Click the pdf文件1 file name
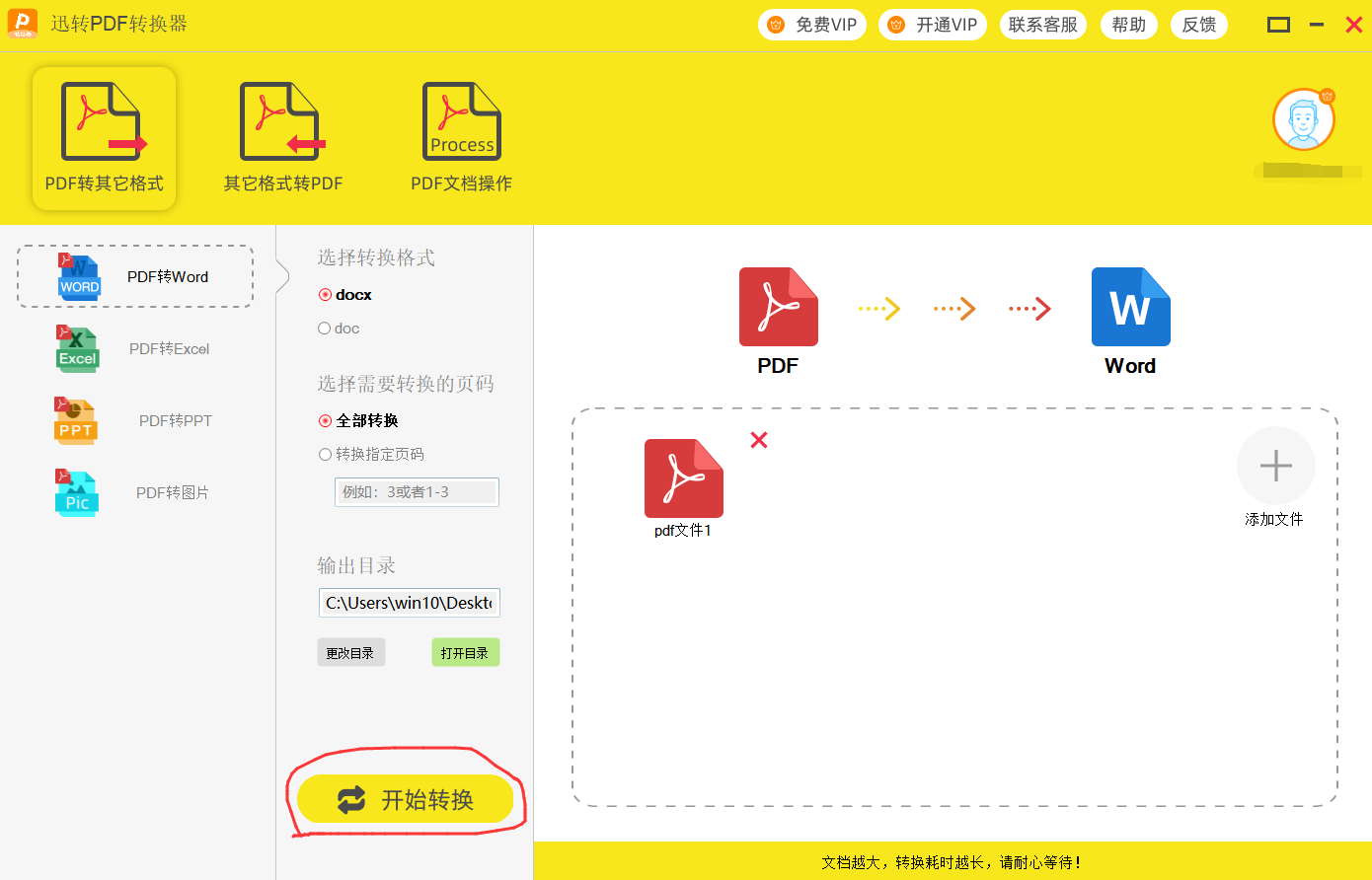This screenshot has width=1372, height=880. (x=683, y=531)
